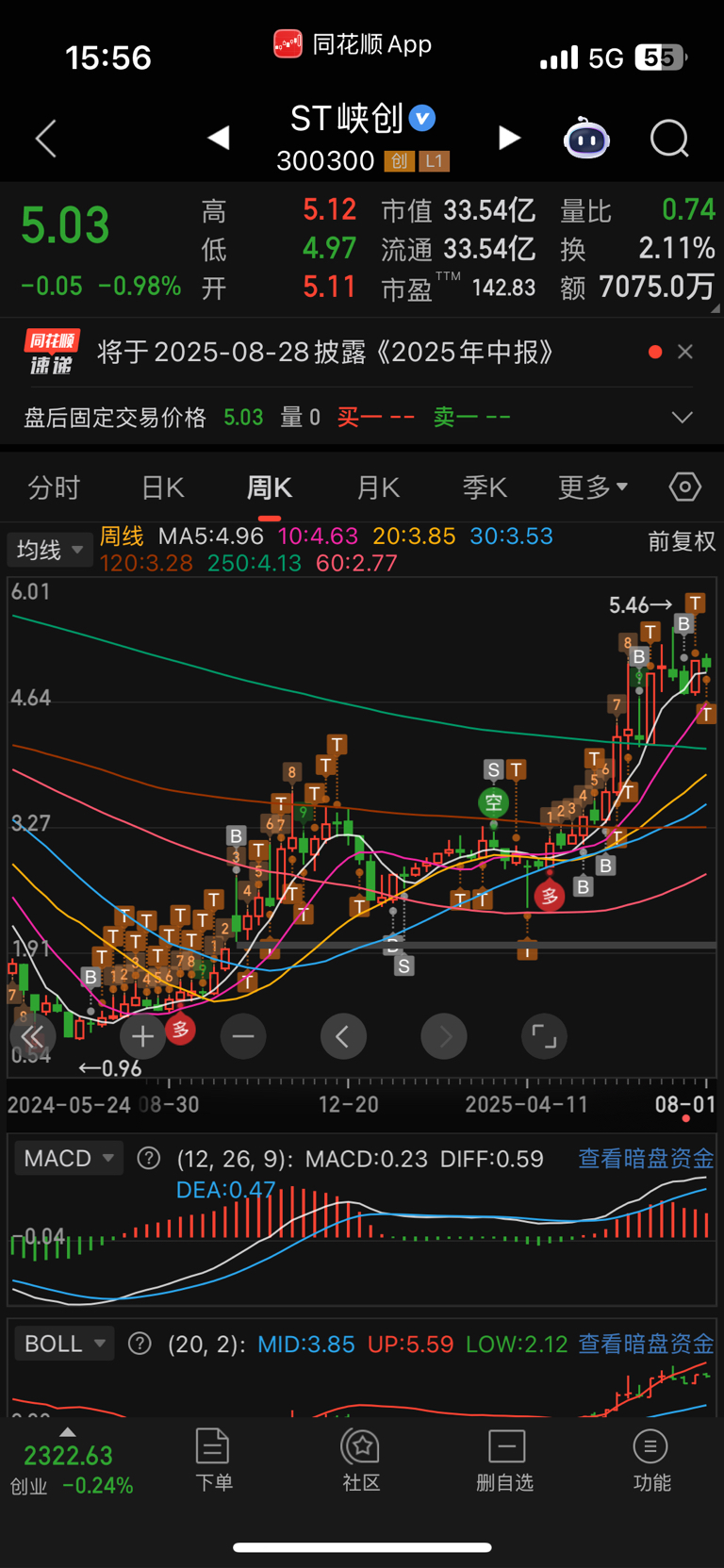Switch to the 日K tab
724x1568 pixels.
point(162,487)
